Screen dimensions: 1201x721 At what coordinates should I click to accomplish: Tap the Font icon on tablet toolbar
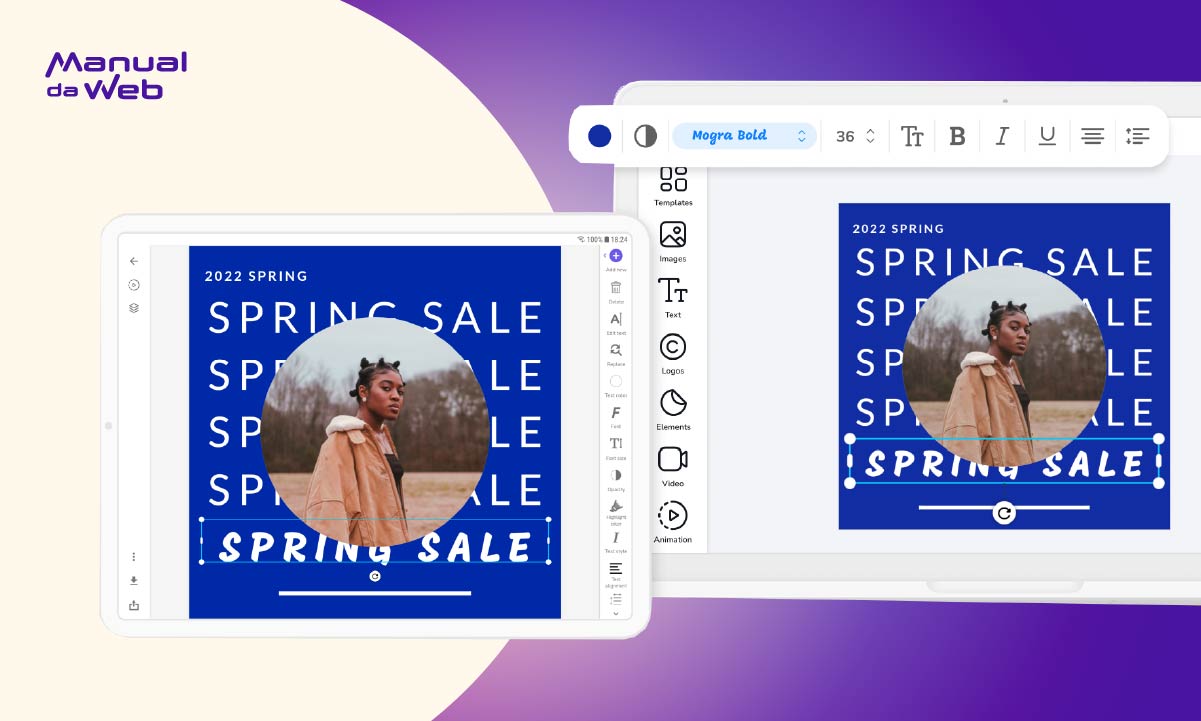coord(616,415)
